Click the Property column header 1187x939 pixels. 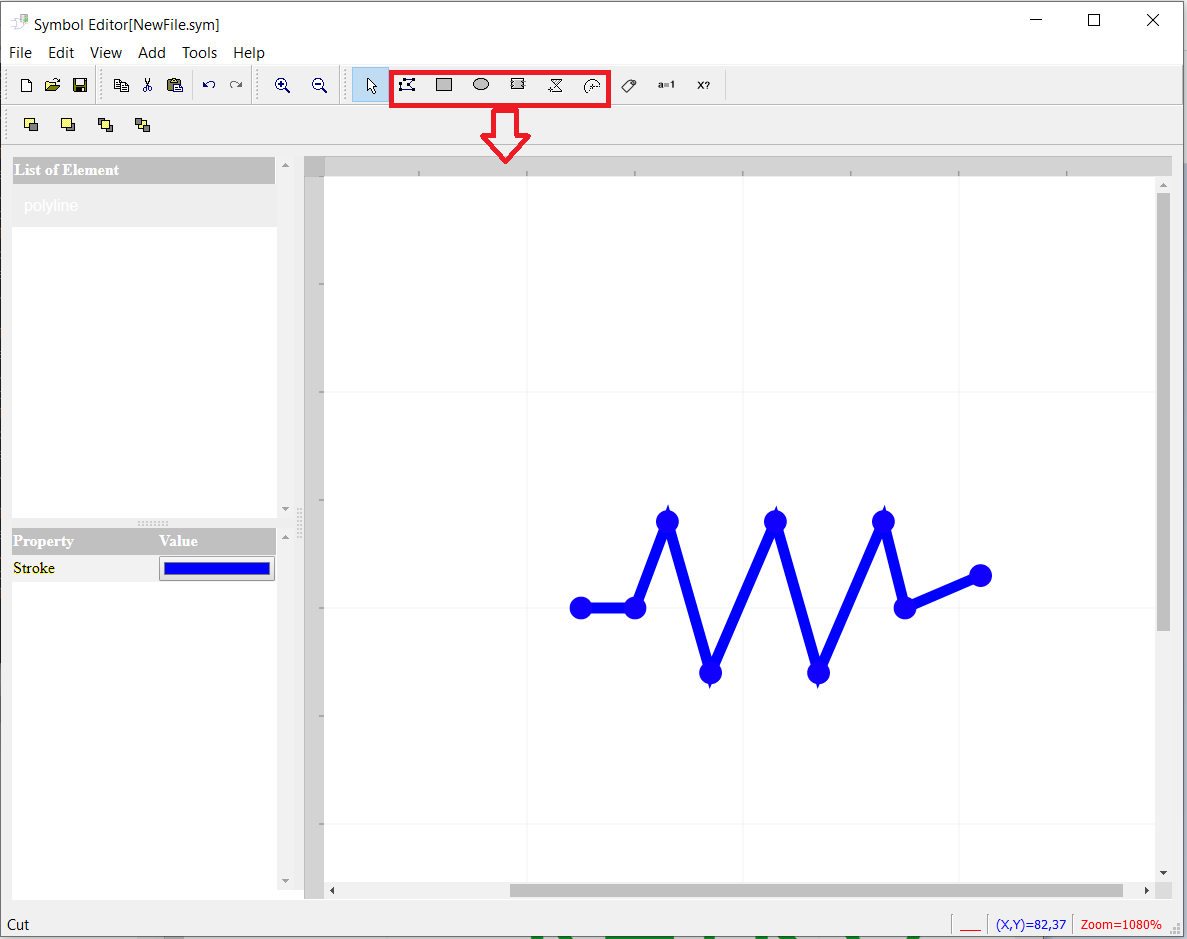[x=43, y=541]
